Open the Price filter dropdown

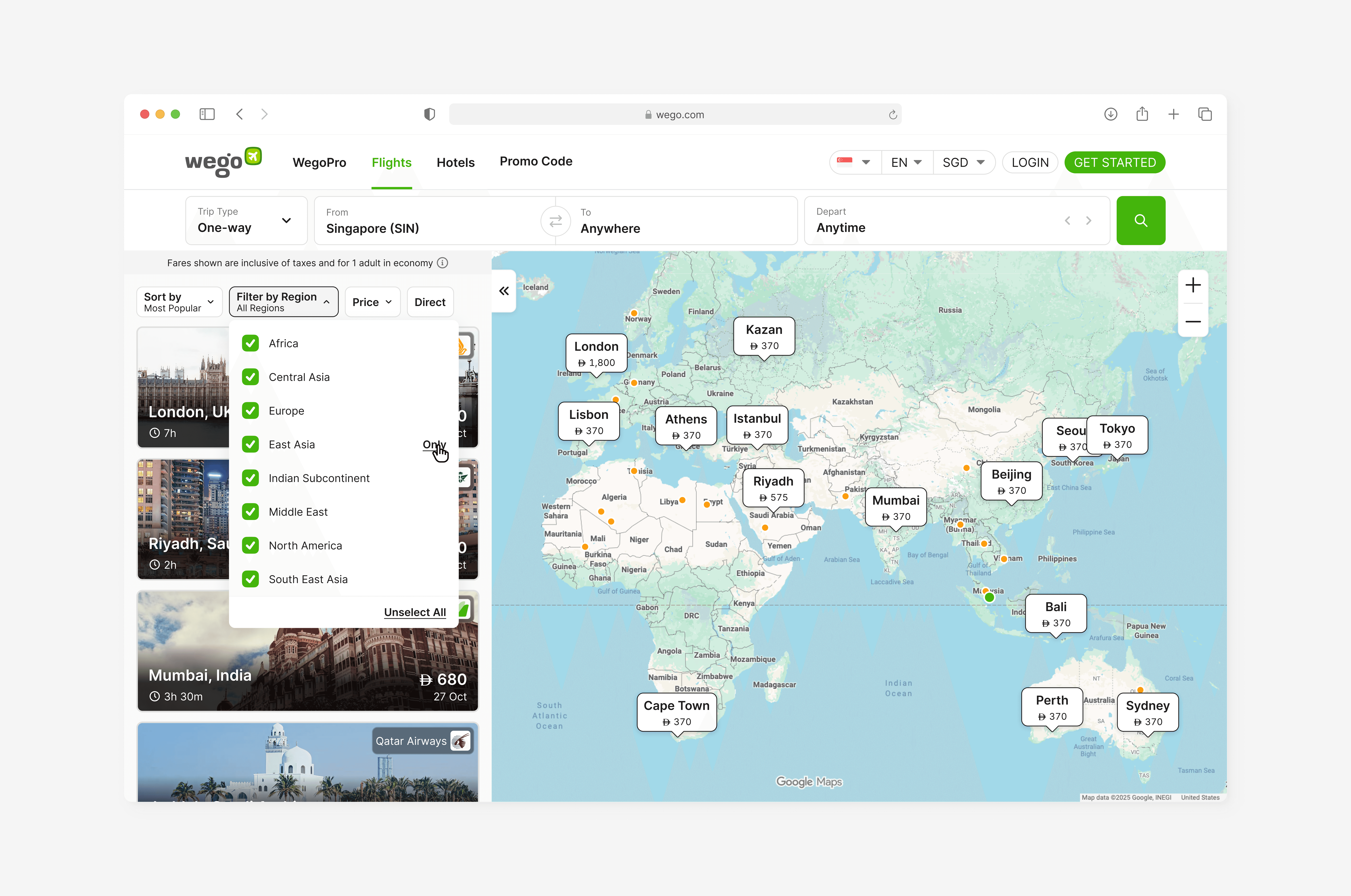click(x=373, y=302)
